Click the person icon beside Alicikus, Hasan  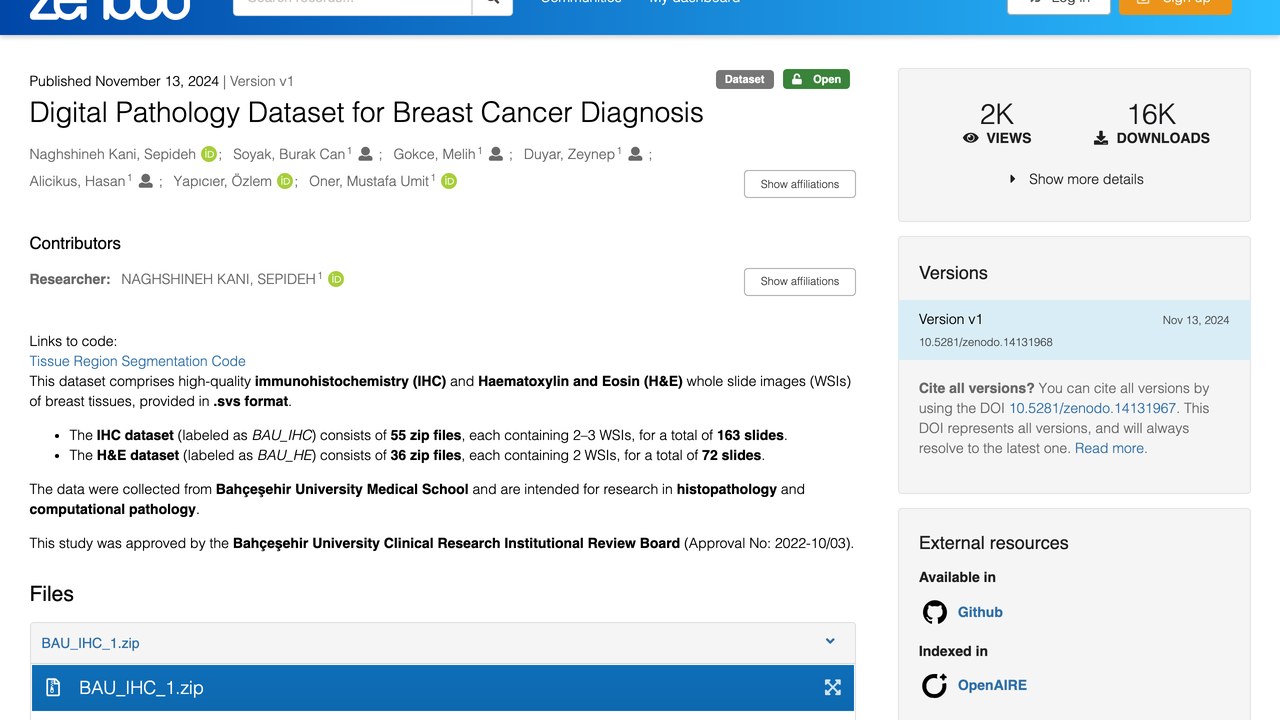click(145, 181)
